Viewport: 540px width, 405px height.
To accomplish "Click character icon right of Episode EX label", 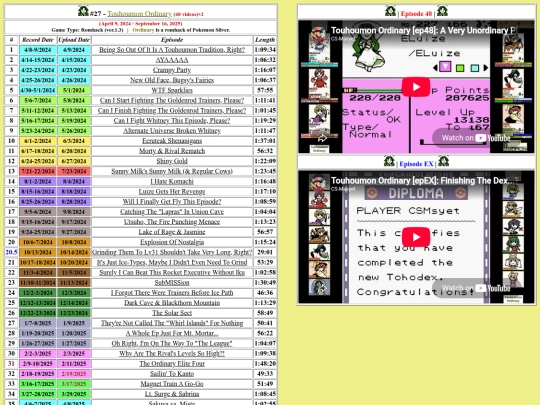I will [x=443, y=161].
